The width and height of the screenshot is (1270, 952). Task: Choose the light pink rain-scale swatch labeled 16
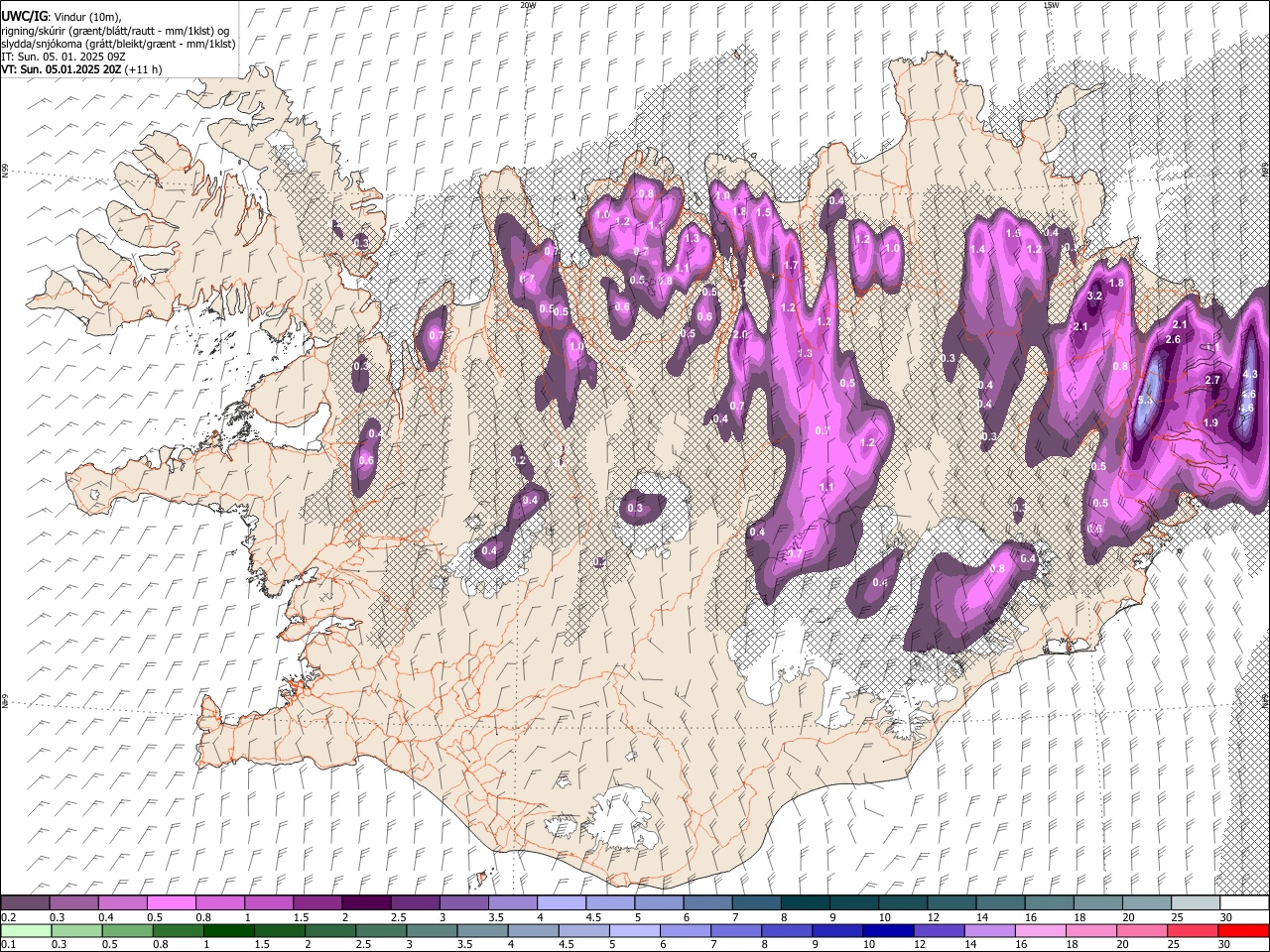tap(1040, 930)
